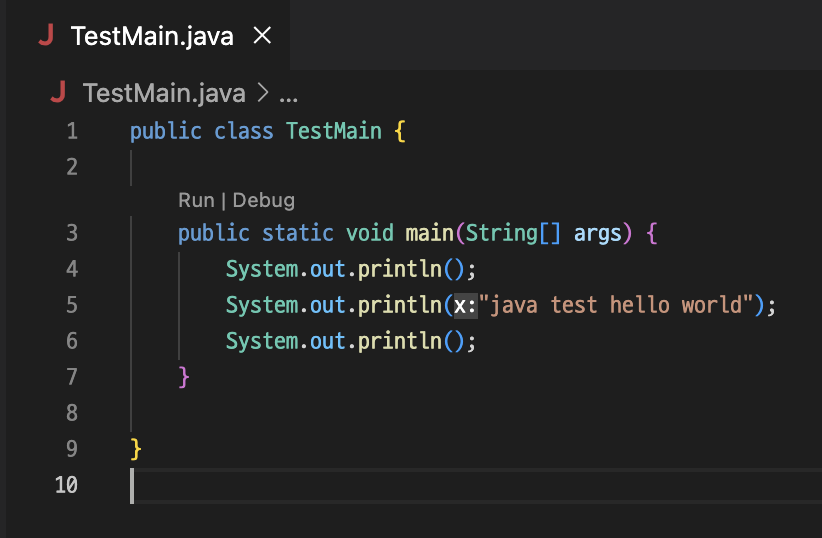Click the TestMain class name on line 1

(x=334, y=131)
